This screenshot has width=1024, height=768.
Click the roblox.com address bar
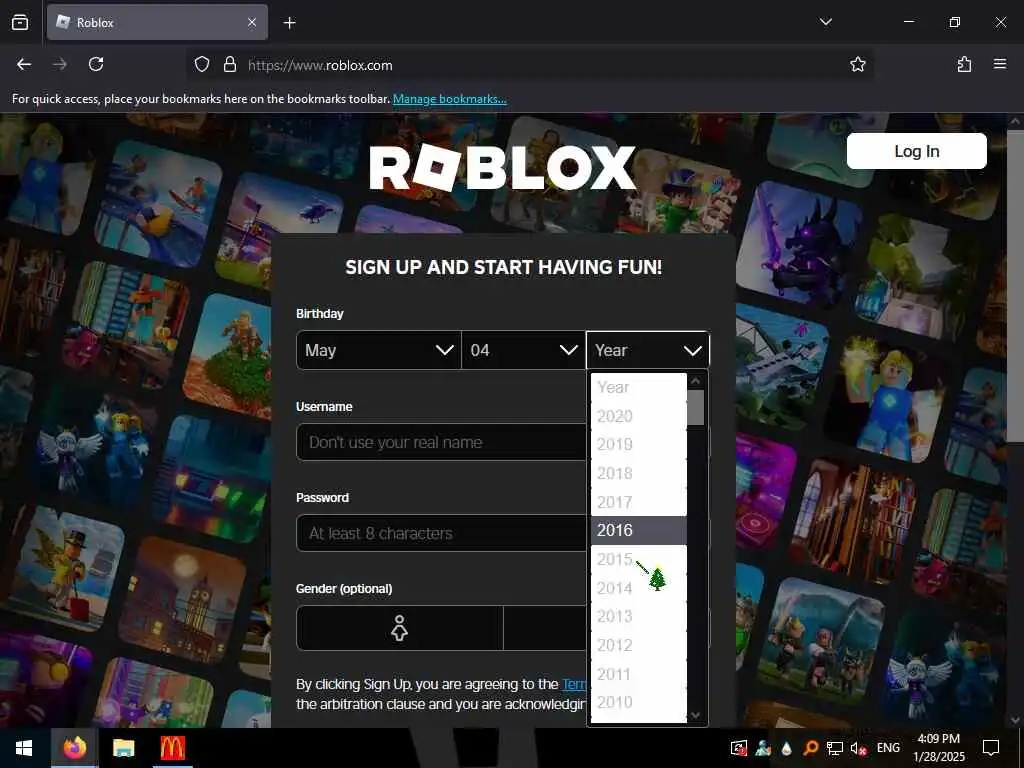tap(529, 65)
